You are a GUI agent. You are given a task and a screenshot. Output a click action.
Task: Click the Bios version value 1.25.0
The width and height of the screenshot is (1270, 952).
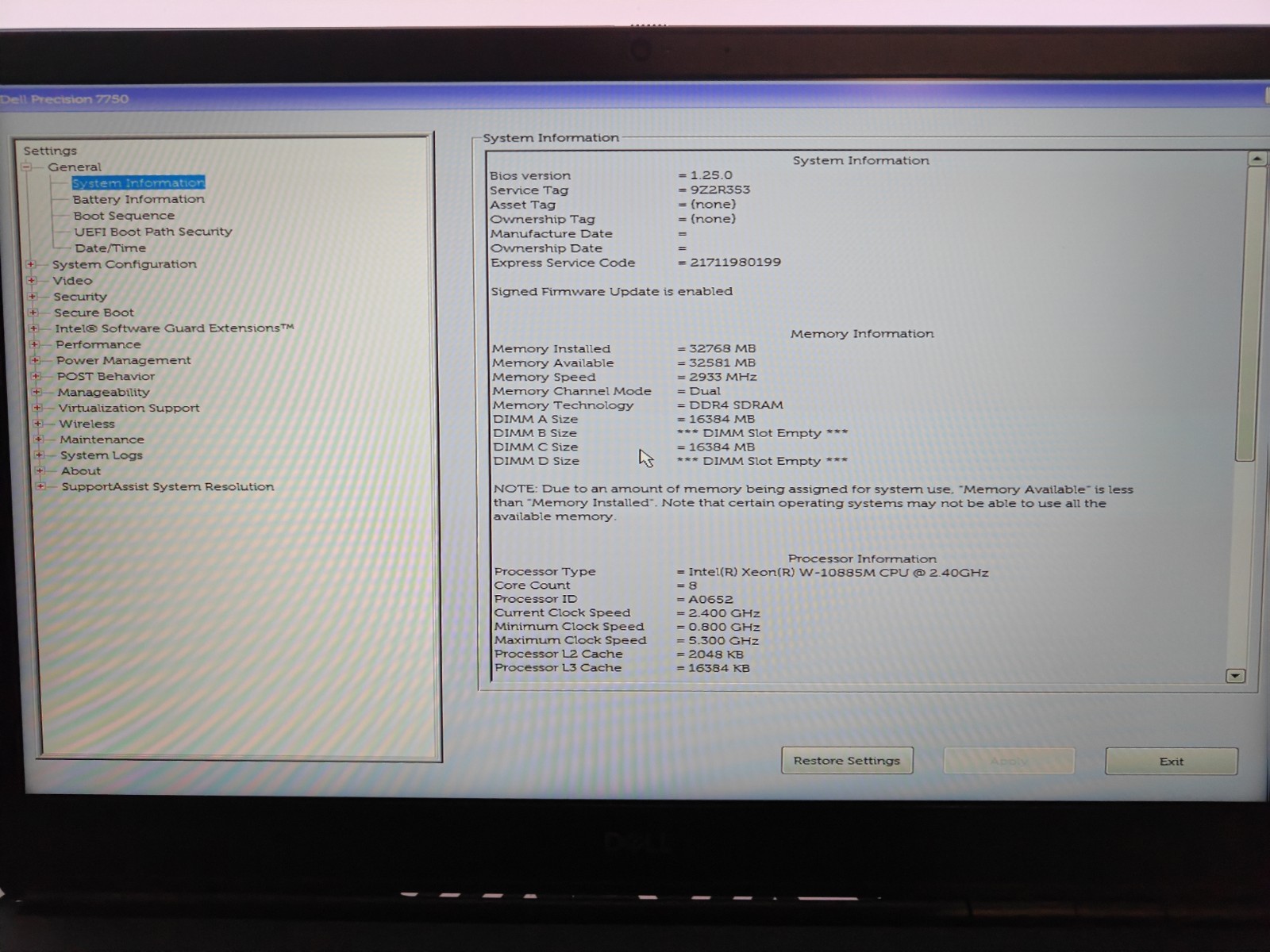tap(711, 175)
